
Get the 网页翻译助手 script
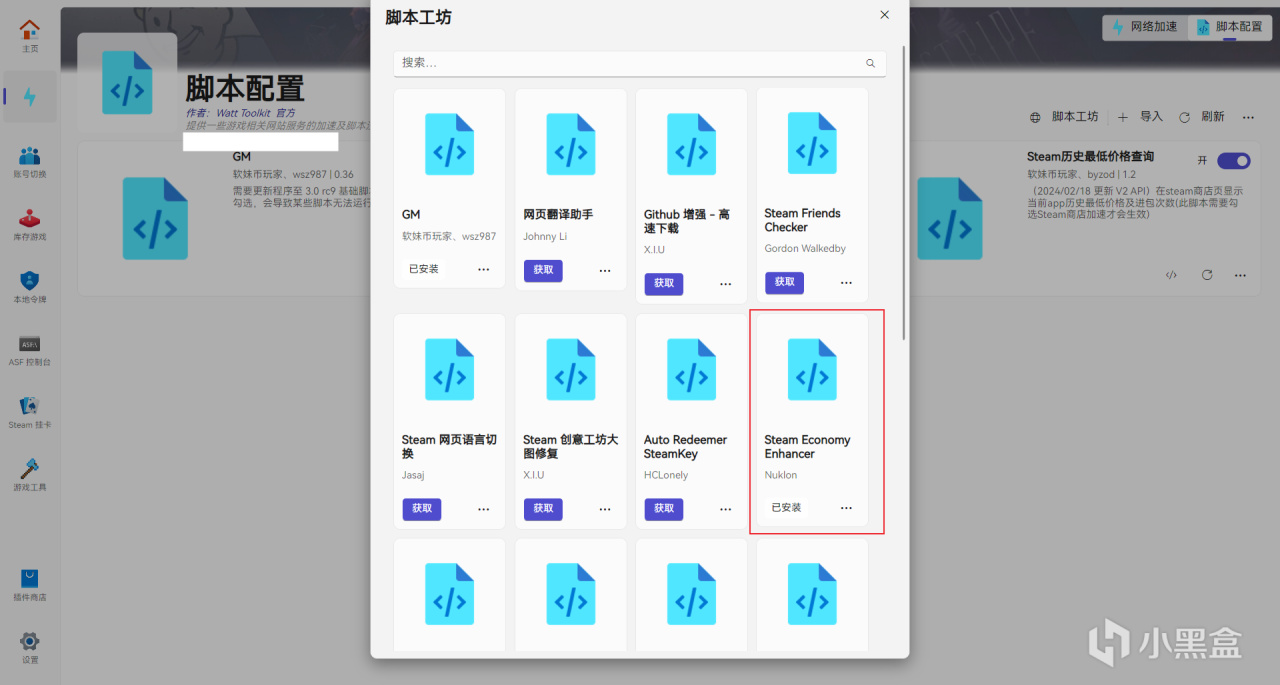pos(543,270)
